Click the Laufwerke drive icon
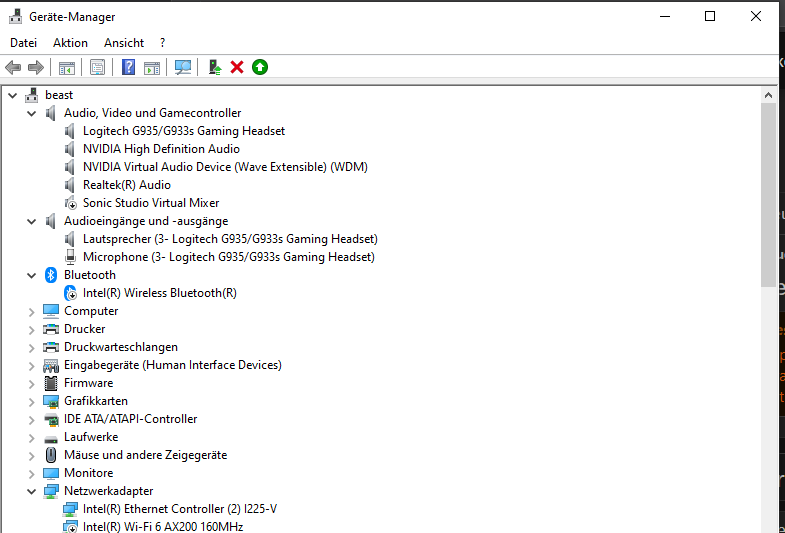This screenshot has height=533, width=785. (51, 438)
